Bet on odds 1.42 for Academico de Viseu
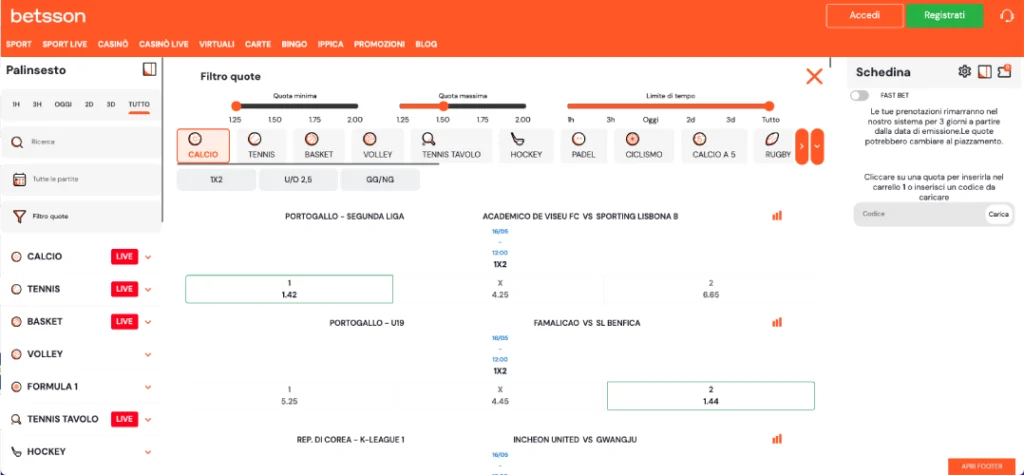This screenshot has width=1024, height=475. click(x=289, y=289)
